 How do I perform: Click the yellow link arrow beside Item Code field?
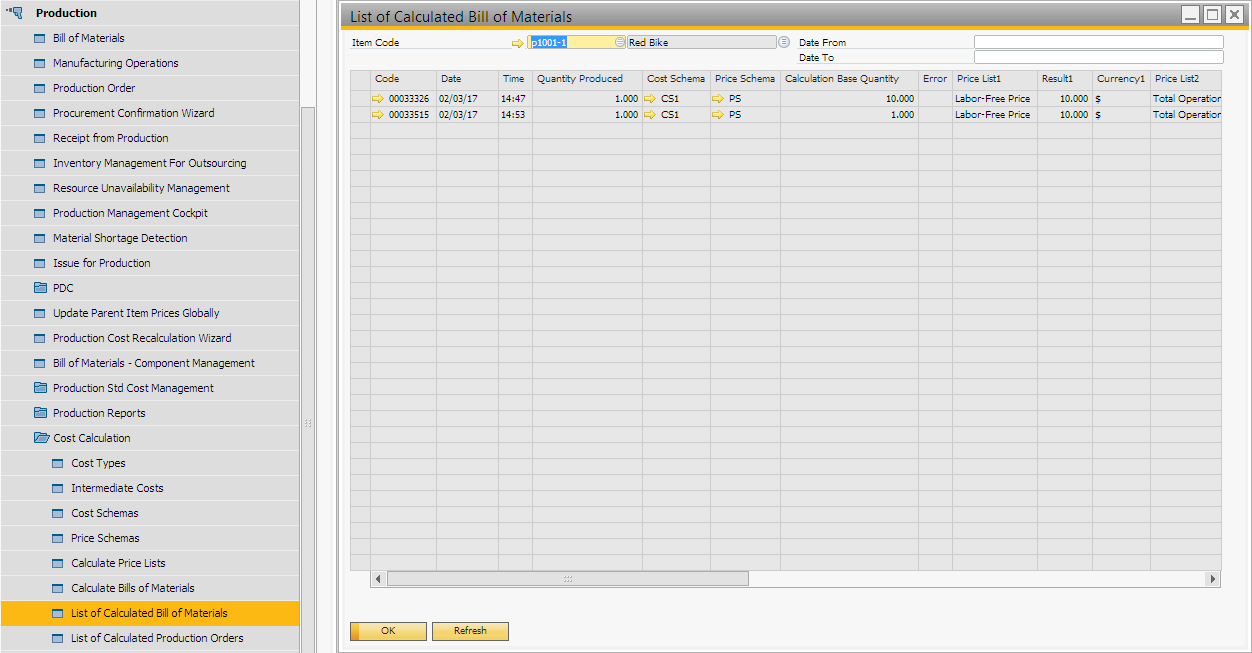point(517,43)
